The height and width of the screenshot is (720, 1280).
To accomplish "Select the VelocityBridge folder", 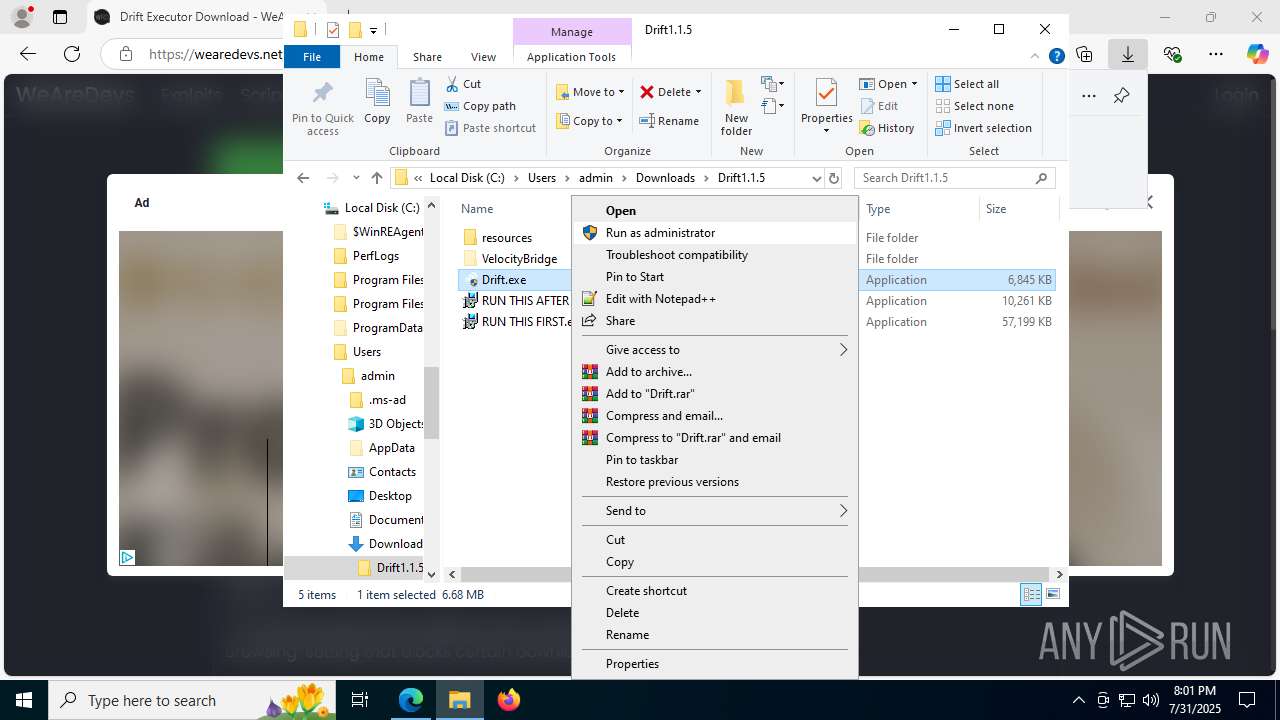I will point(519,259).
